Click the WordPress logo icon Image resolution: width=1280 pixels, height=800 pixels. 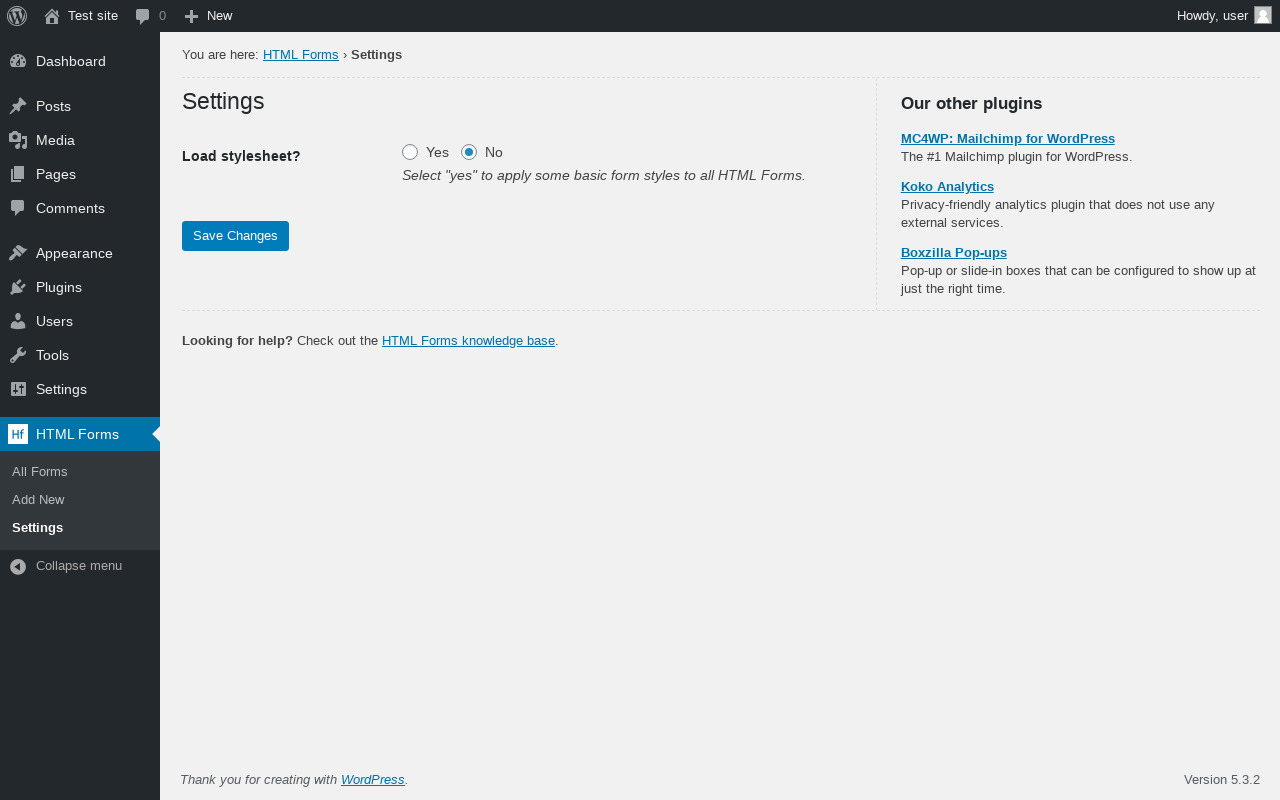[17, 16]
